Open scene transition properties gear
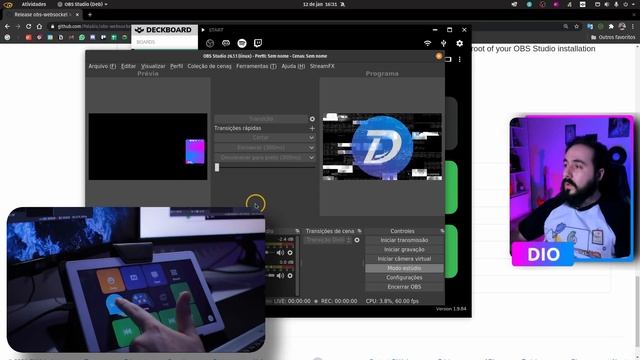Screen dimensions: 640x360 pyautogui.click(x=357, y=240)
